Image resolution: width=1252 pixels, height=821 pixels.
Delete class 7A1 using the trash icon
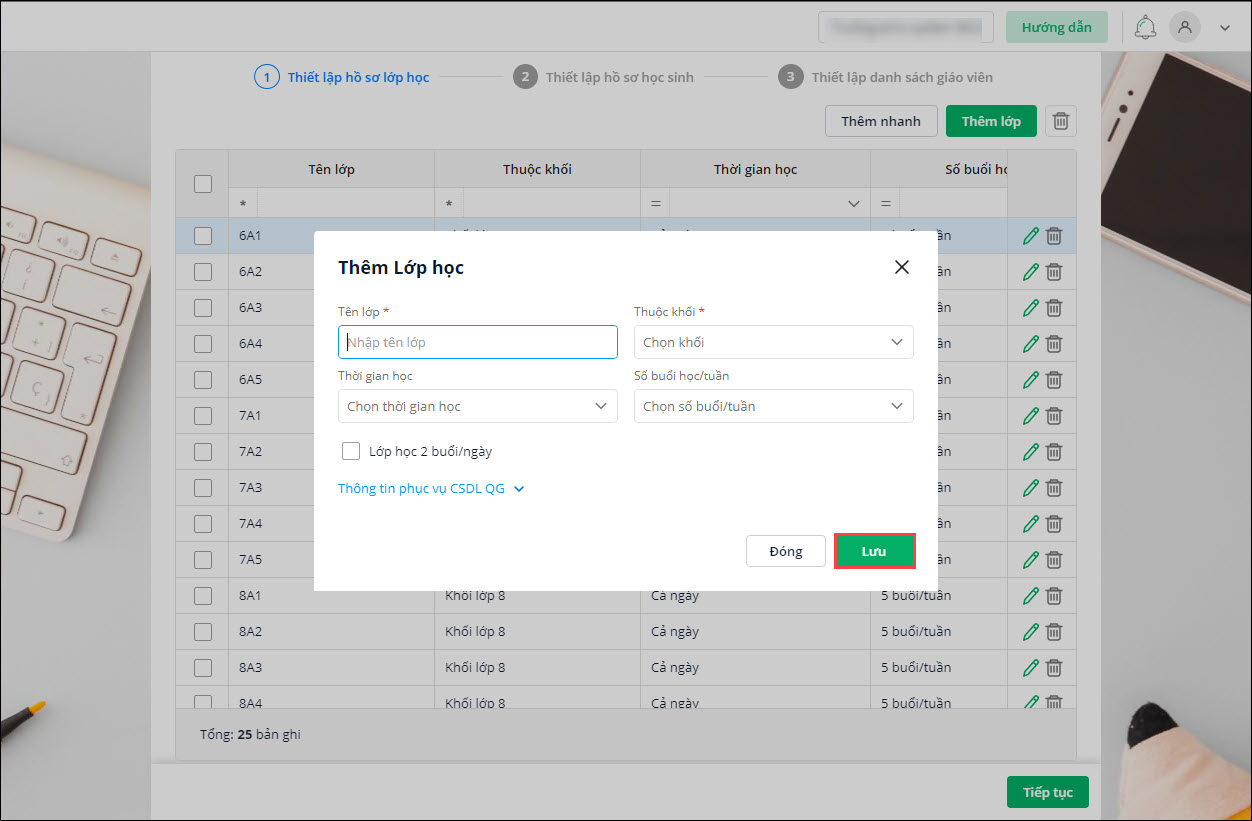pyautogui.click(x=1054, y=416)
